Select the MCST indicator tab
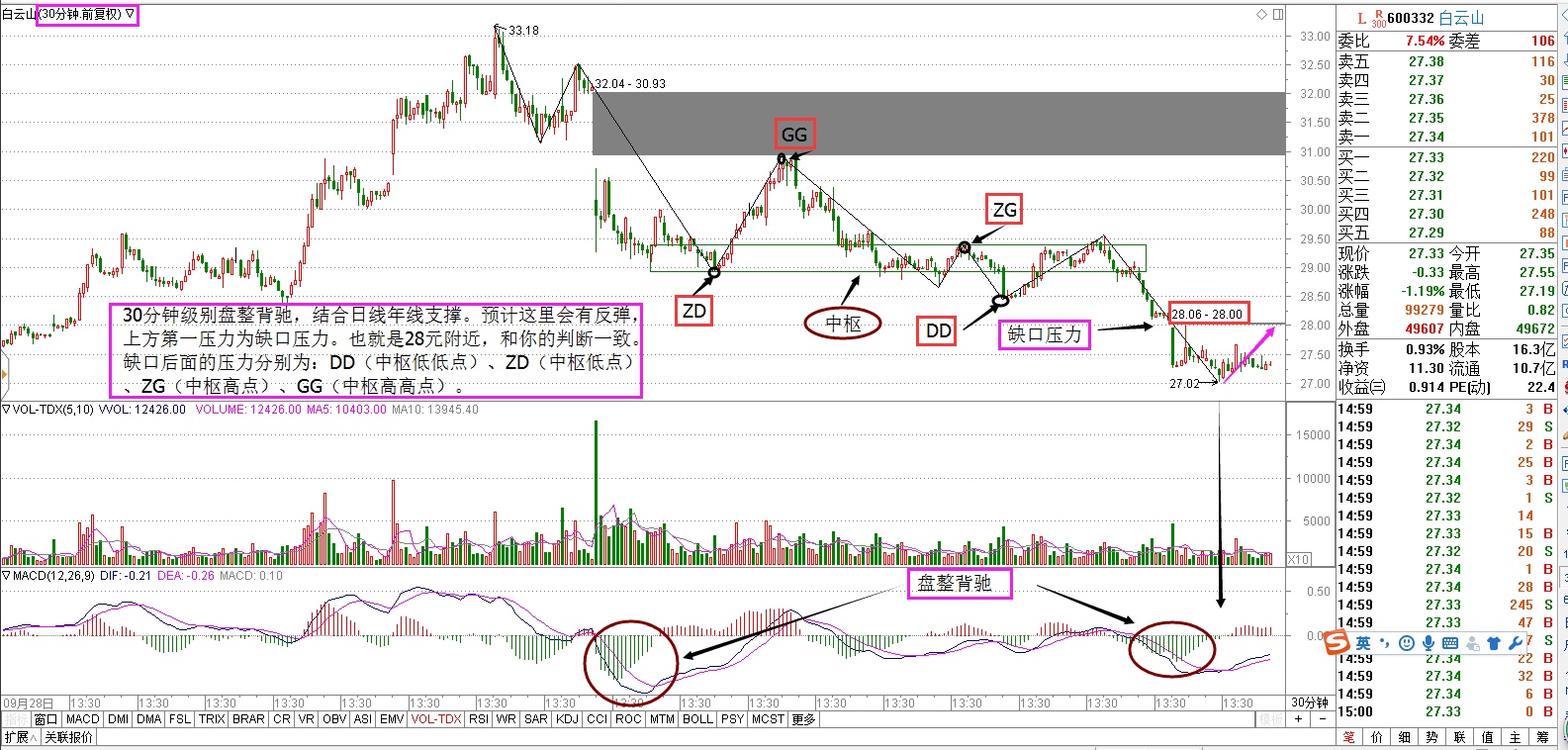Screen dimensions: 1568x750 click(x=768, y=719)
